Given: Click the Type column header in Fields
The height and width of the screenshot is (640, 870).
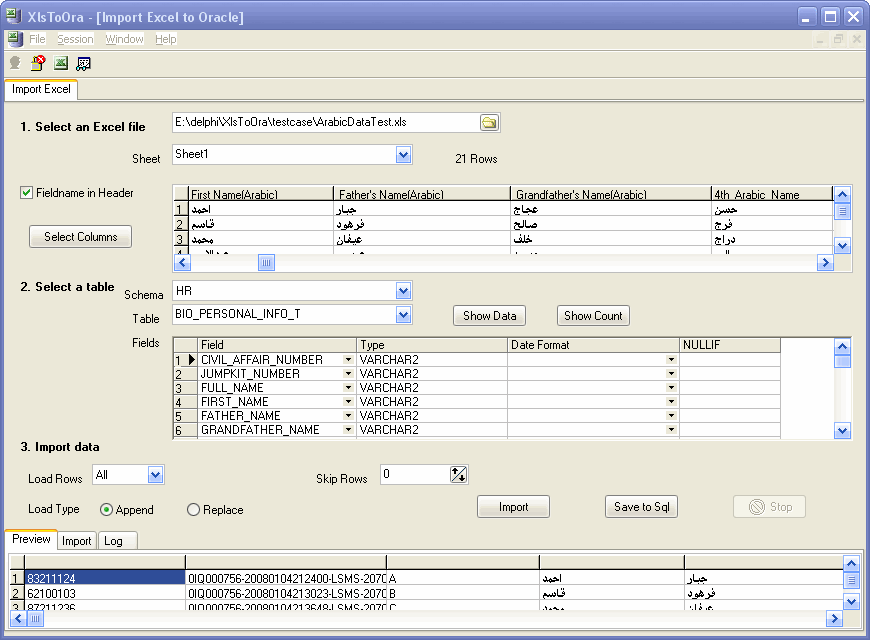Looking at the screenshot, I should [432, 345].
